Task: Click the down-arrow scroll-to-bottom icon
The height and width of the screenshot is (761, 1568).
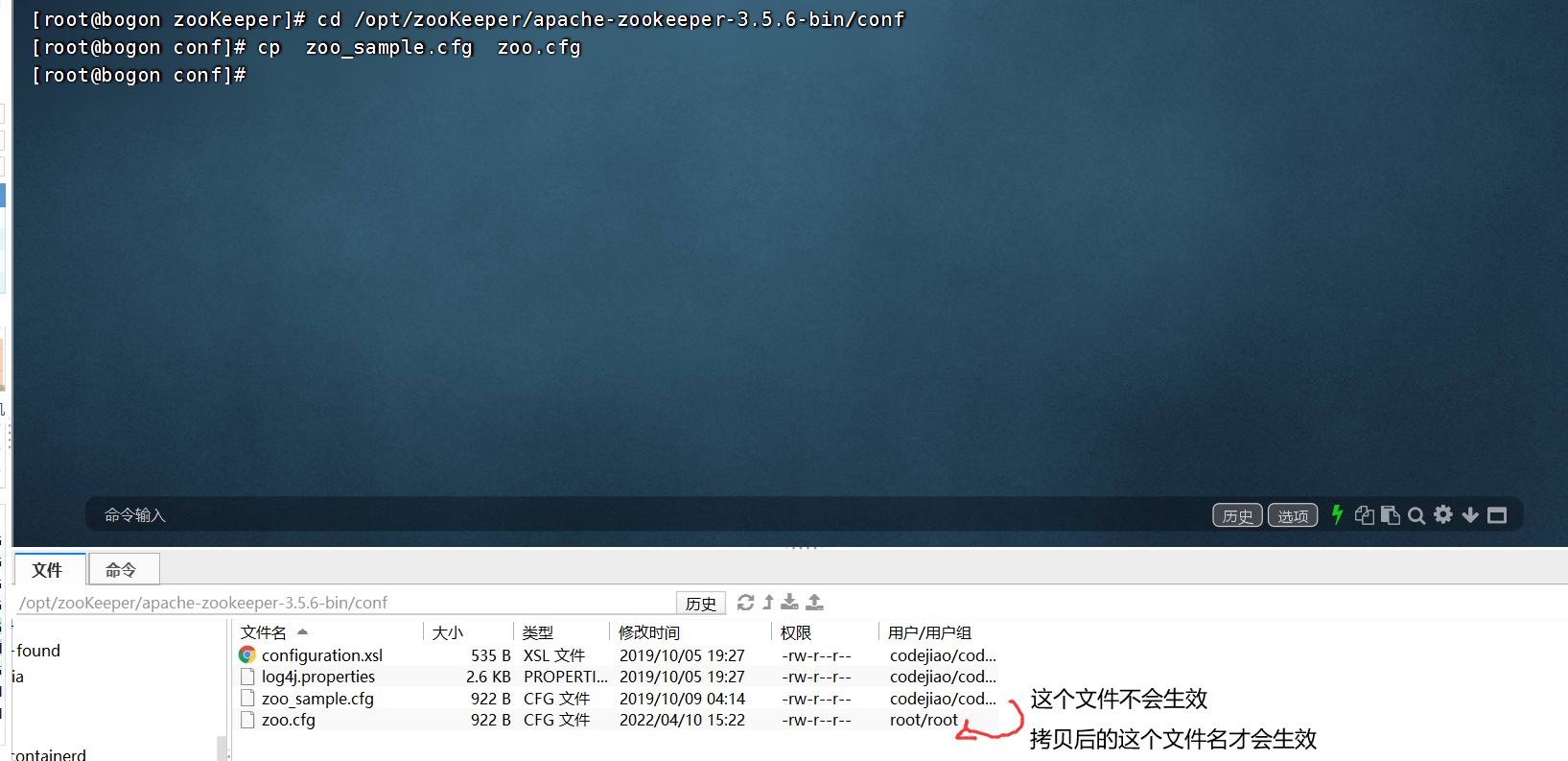Action: pos(1470,515)
